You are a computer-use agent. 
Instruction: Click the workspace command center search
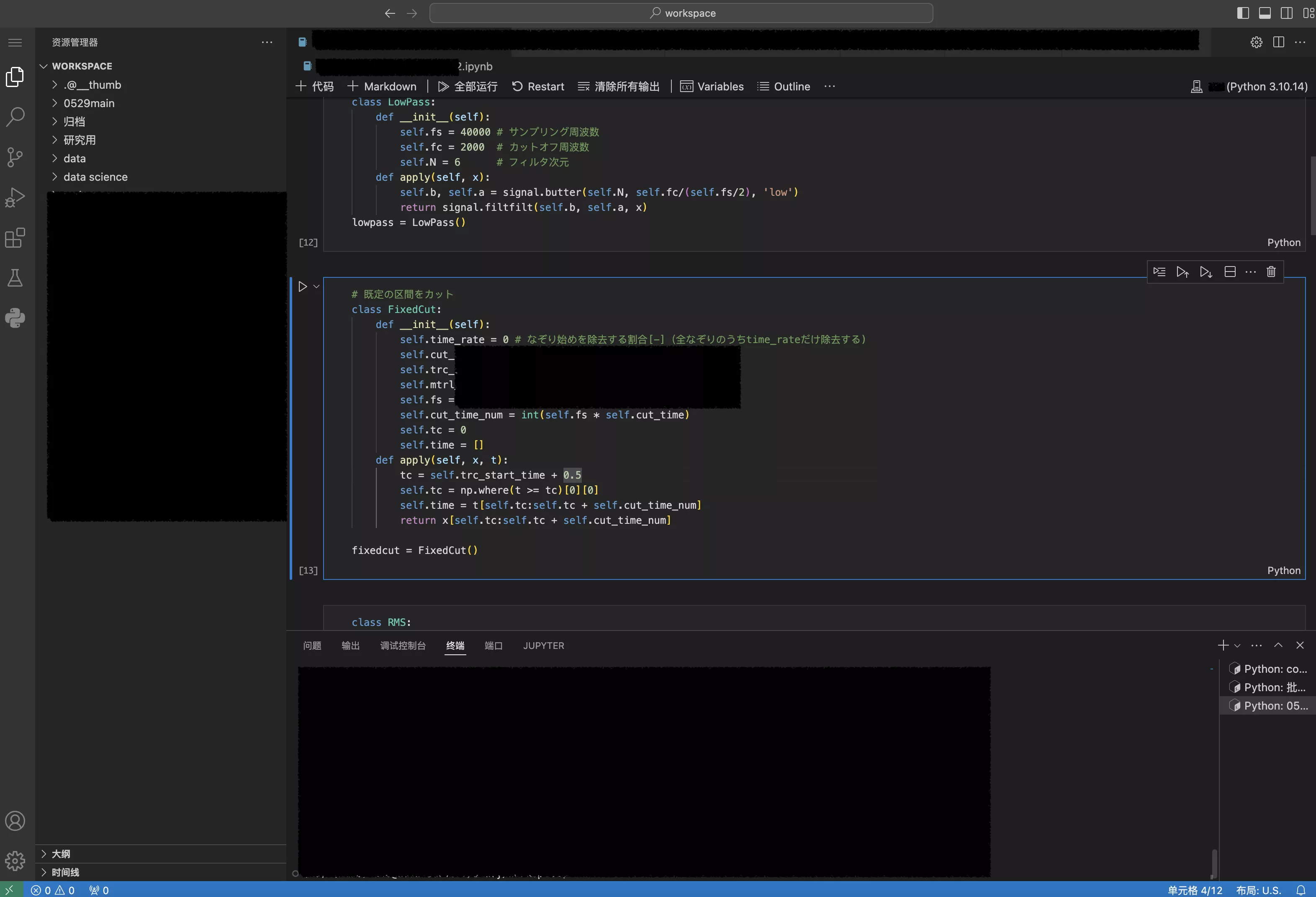(x=681, y=13)
